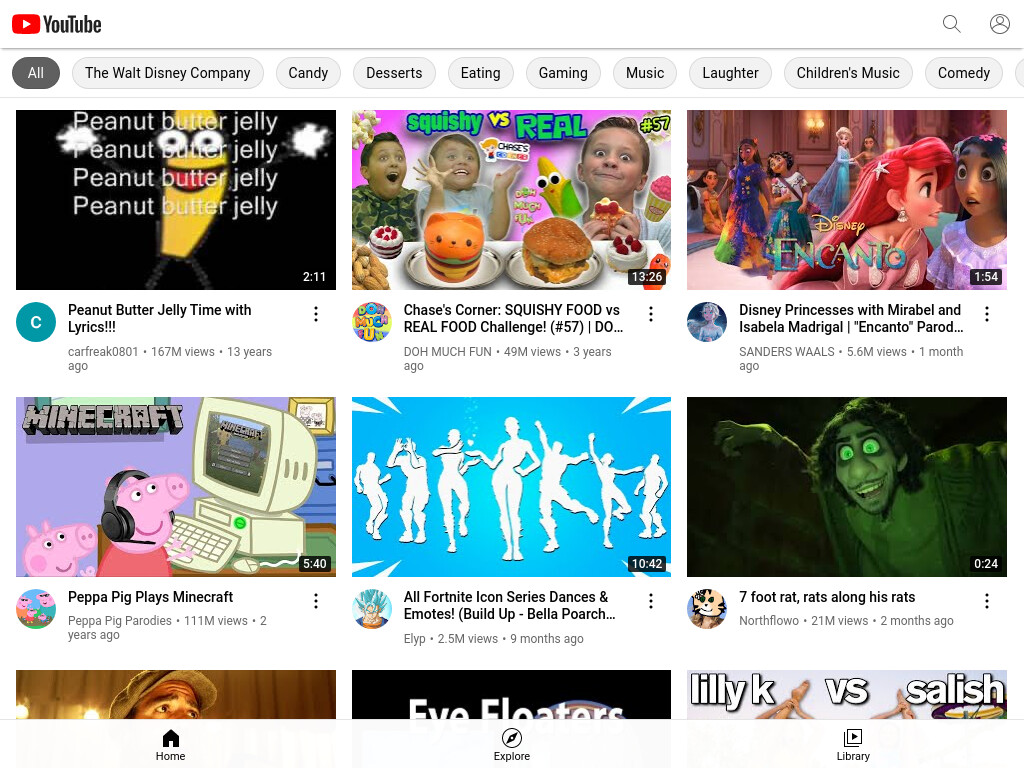The image size is (1024, 768).
Task: Filter by The Walt Disney Company chip
Action: (x=167, y=73)
